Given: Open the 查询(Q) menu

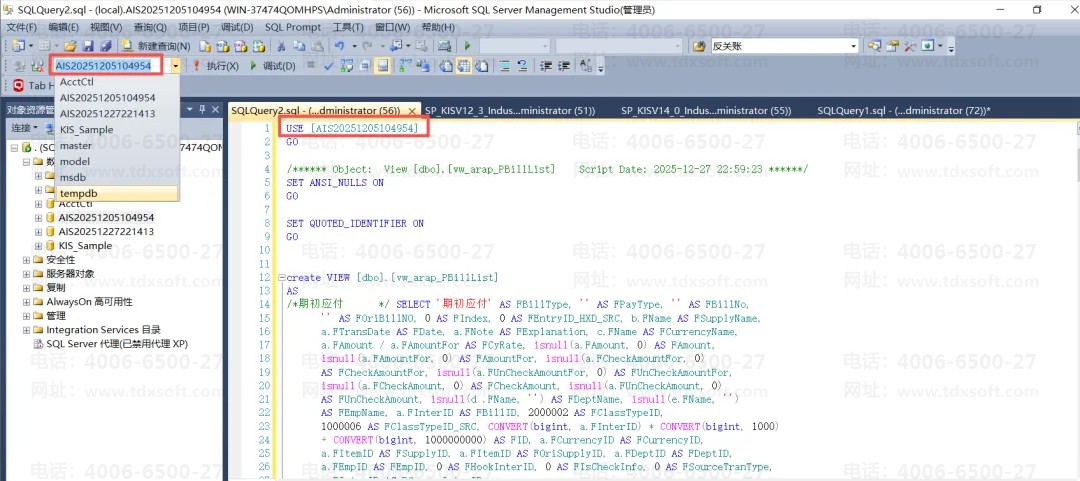Looking at the screenshot, I should click(149, 27).
